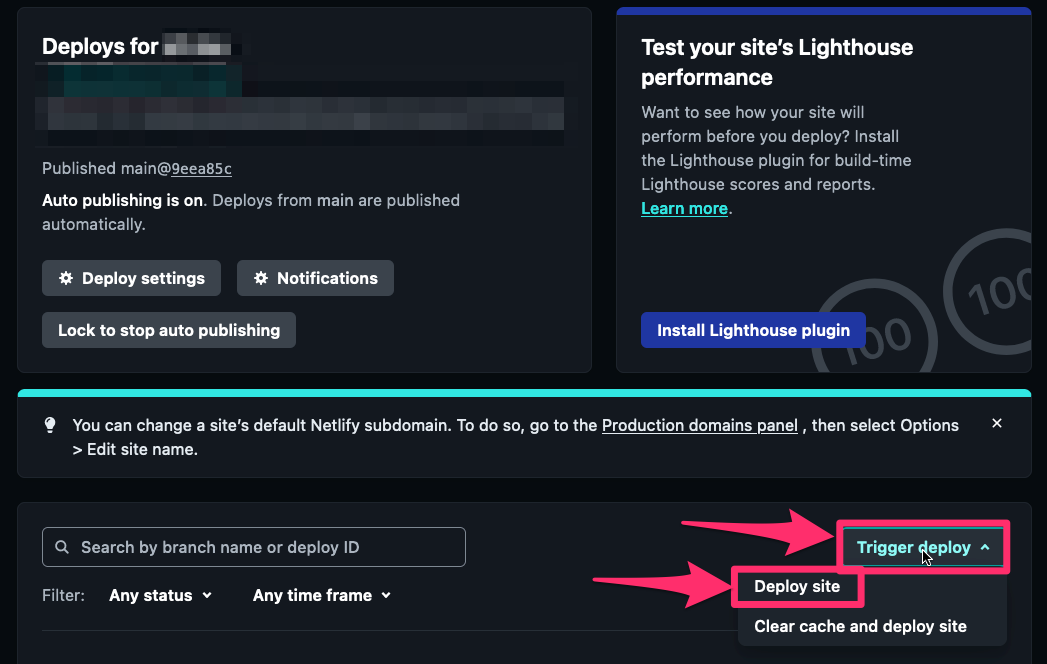
Task: Click the lightbulb tip icon
Action: pyautogui.click(x=50, y=425)
